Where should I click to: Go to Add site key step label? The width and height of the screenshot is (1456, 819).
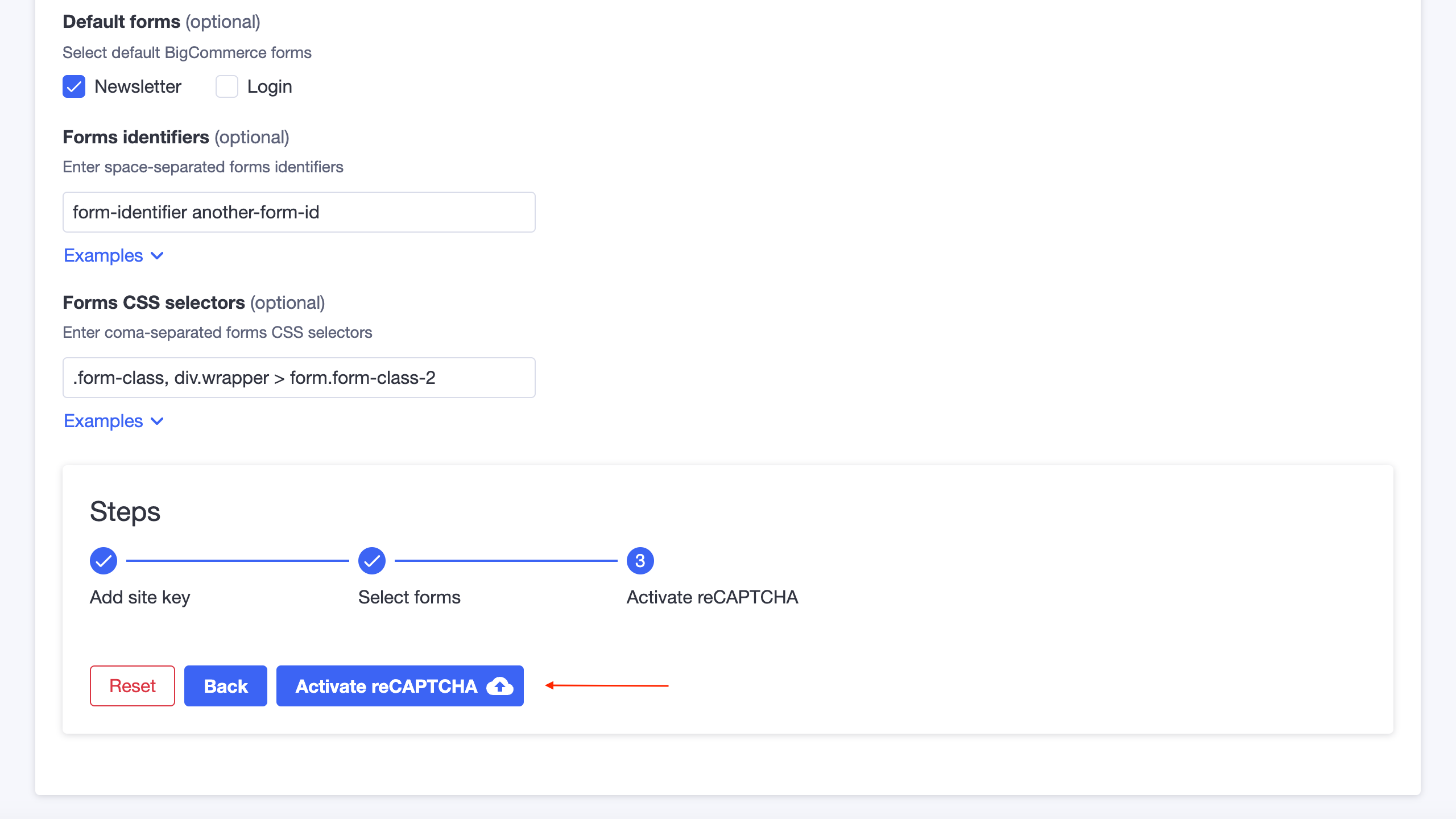click(x=140, y=597)
